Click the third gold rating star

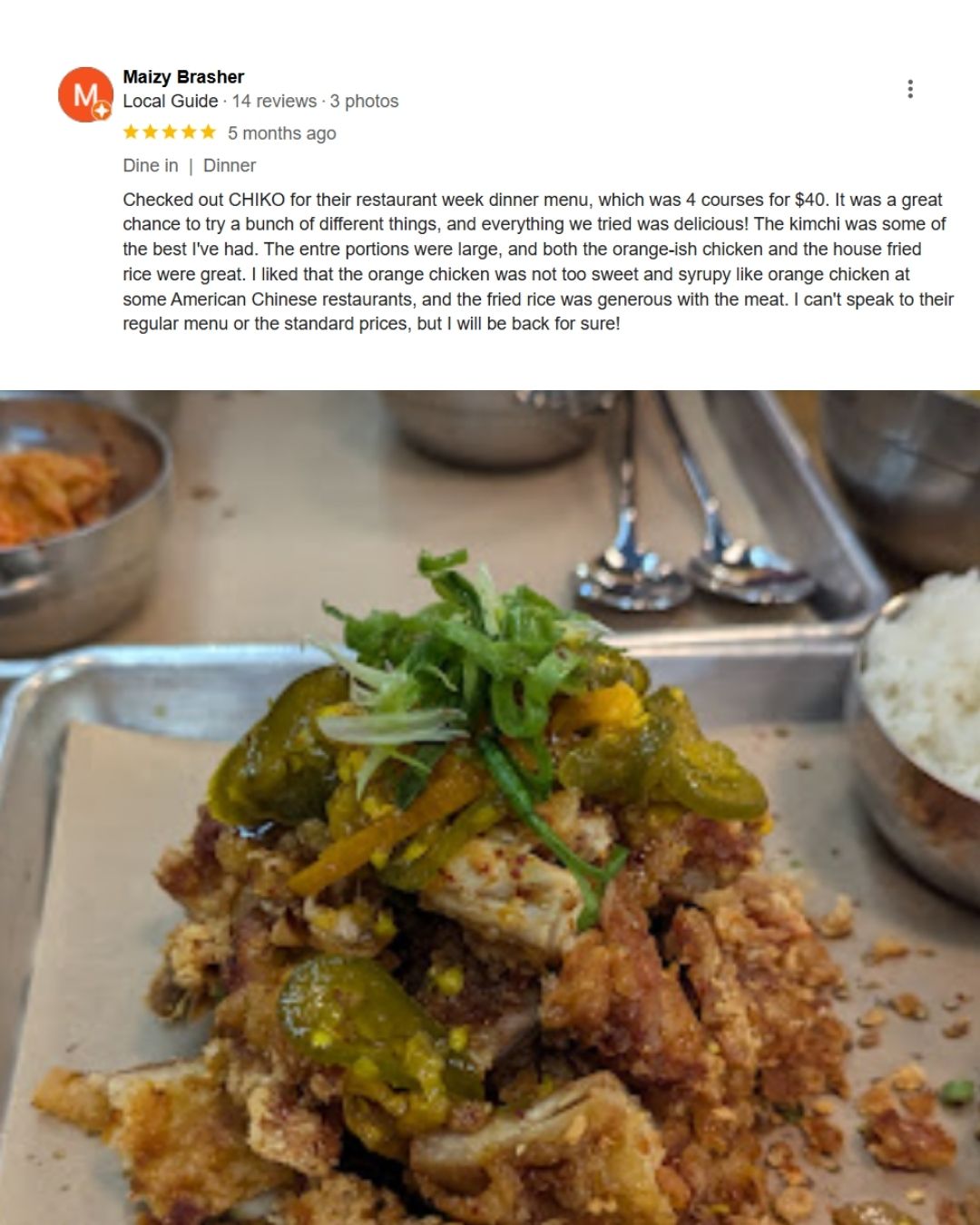(x=170, y=132)
